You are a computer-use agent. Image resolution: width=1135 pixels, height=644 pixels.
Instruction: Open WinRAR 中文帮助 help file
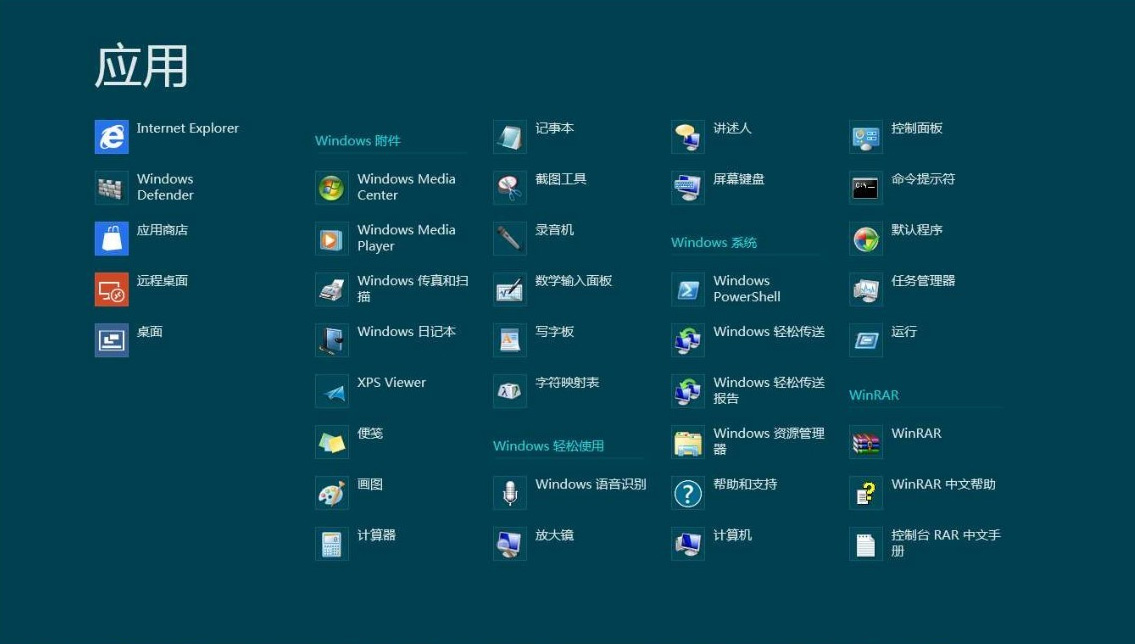[x=866, y=493]
